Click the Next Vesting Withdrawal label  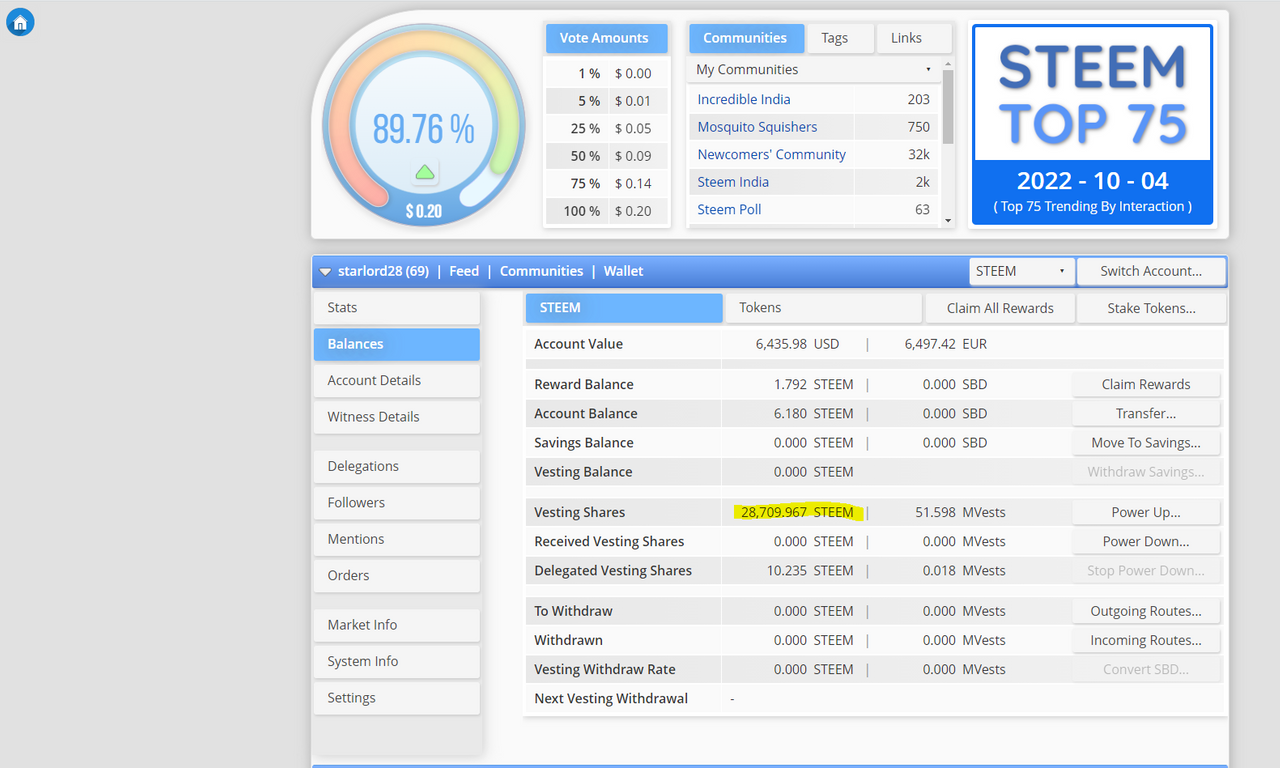(x=611, y=699)
